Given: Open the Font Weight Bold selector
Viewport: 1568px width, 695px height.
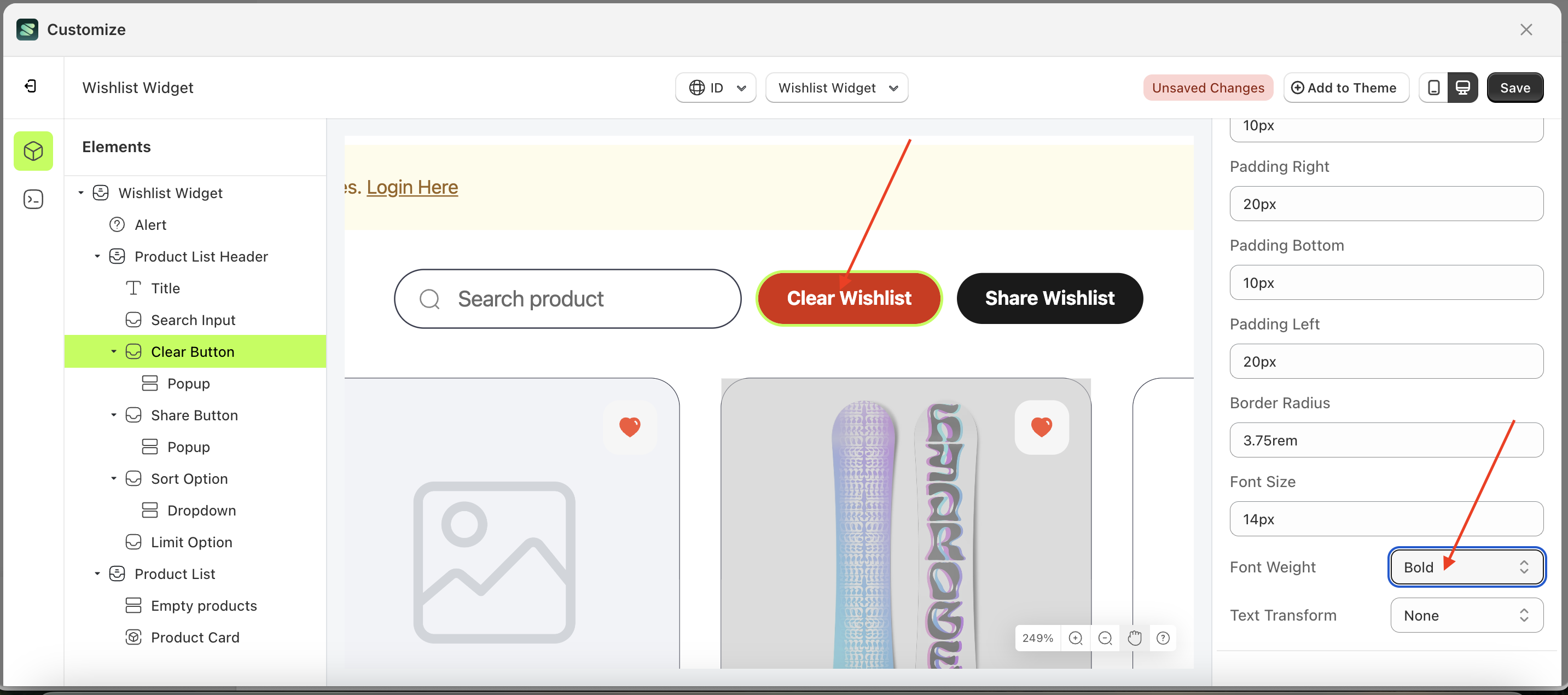Looking at the screenshot, I should coord(1466,566).
